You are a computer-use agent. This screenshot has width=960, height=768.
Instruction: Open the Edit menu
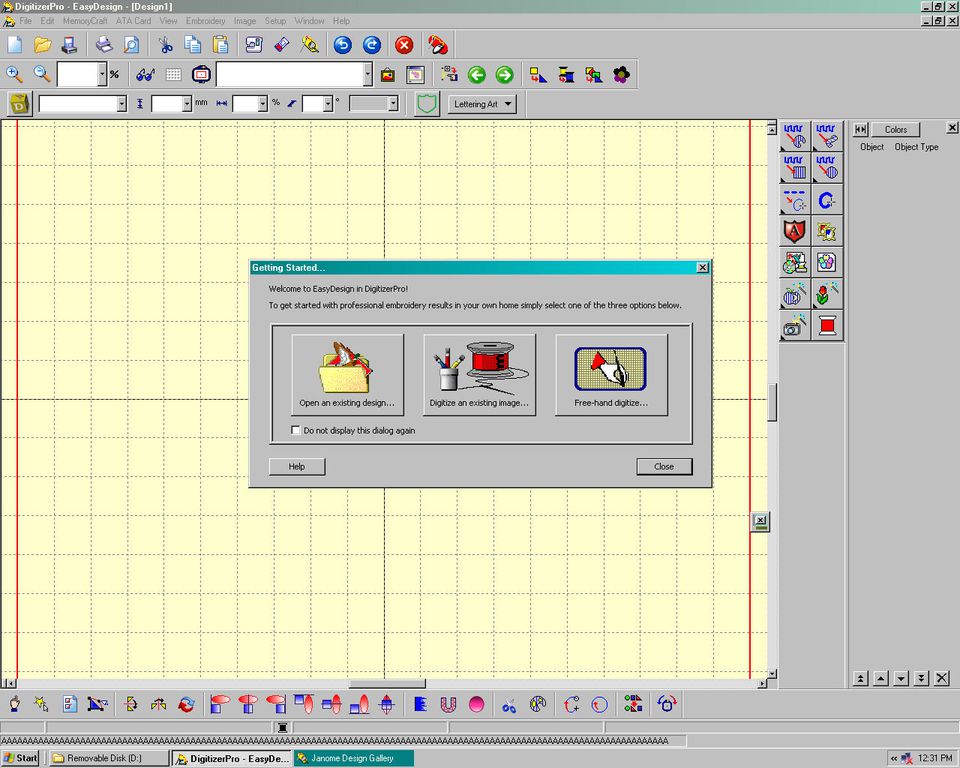coord(47,21)
